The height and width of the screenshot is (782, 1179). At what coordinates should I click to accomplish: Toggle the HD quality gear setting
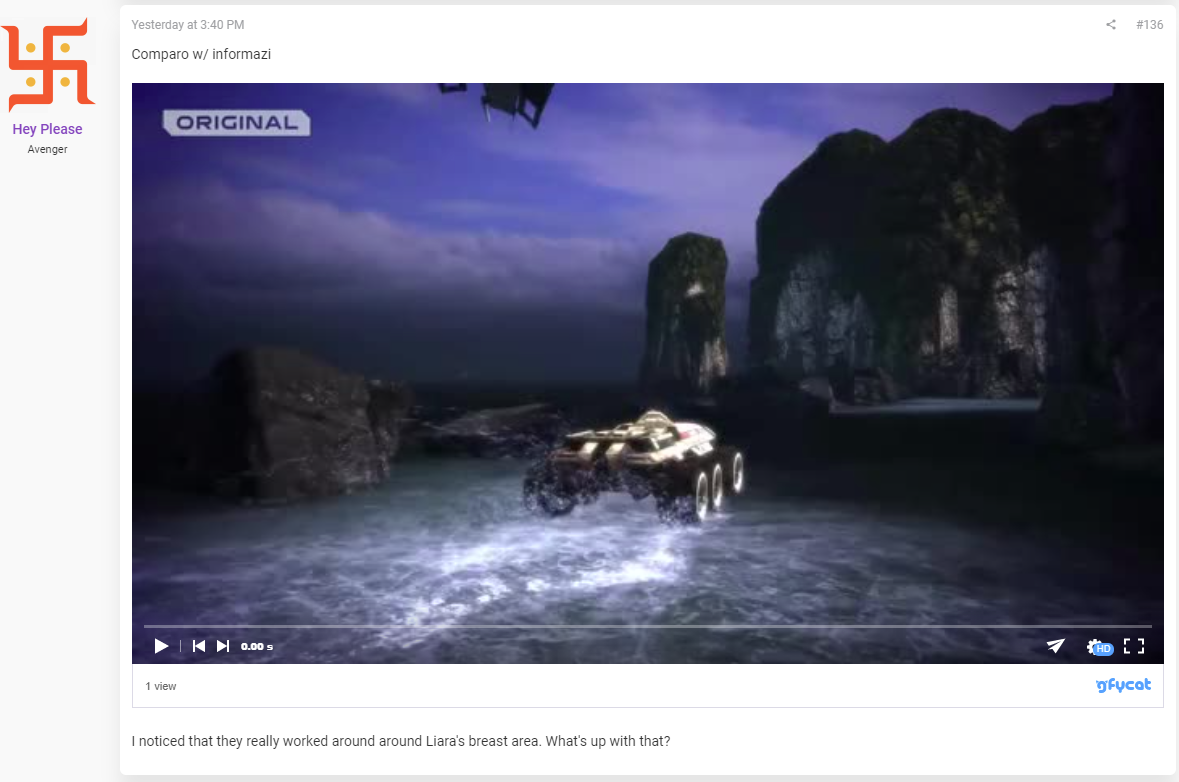1099,647
